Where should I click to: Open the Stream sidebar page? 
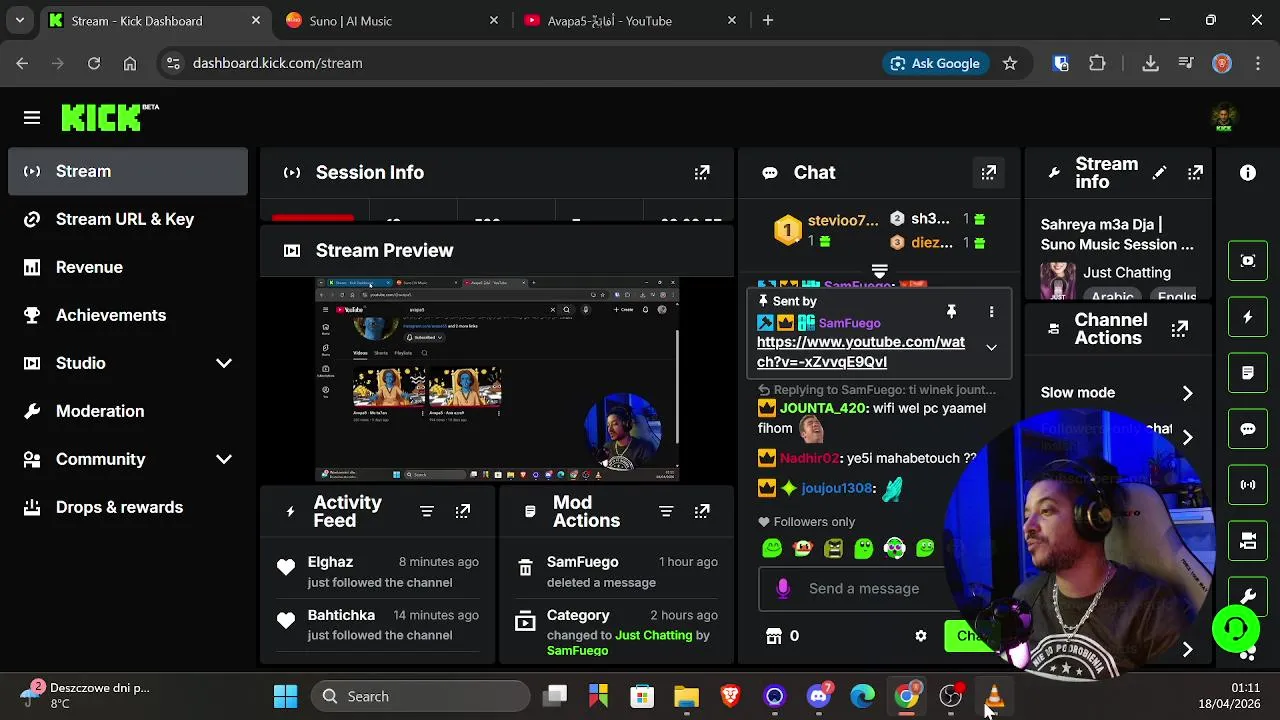click(x=128, y=171)
